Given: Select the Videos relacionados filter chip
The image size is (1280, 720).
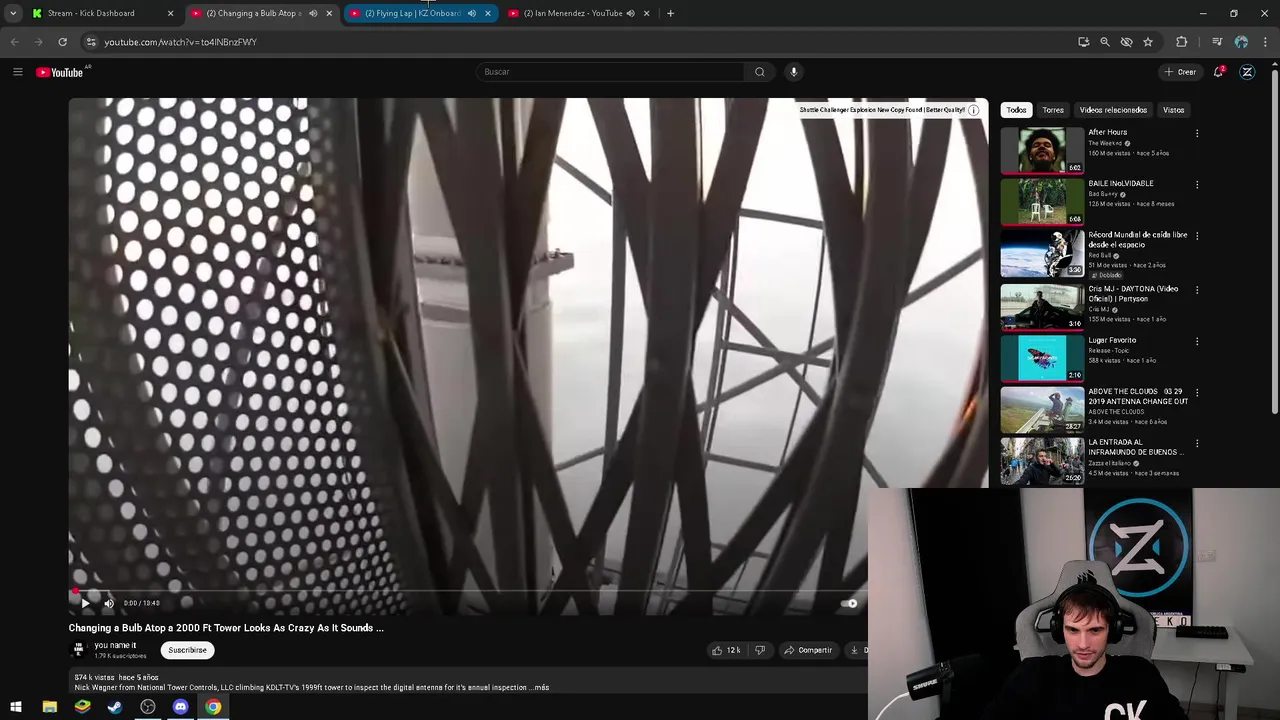Looking at the screenshot, I should pos(1113,110).
